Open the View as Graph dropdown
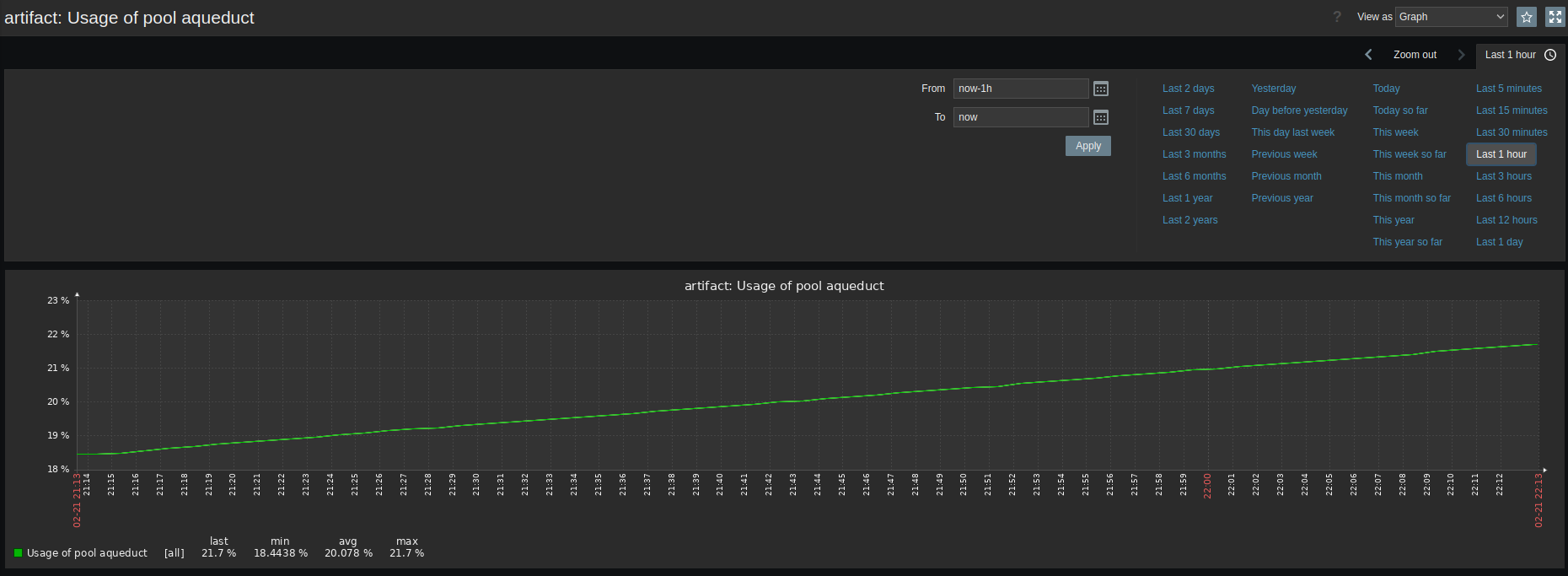The width and height of the screenshot is (1568, 576). click(1452, 17)
